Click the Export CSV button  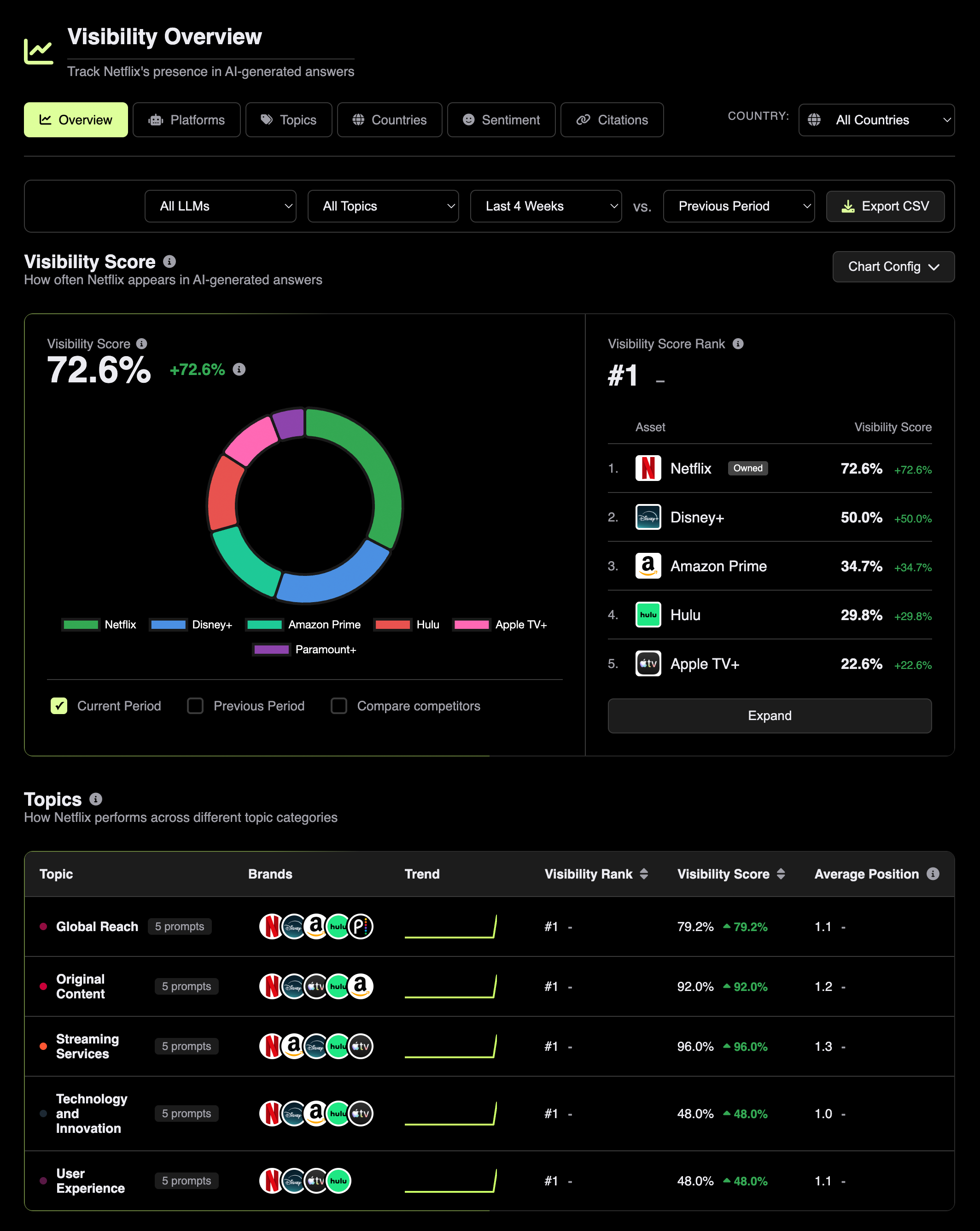(885, 206)
